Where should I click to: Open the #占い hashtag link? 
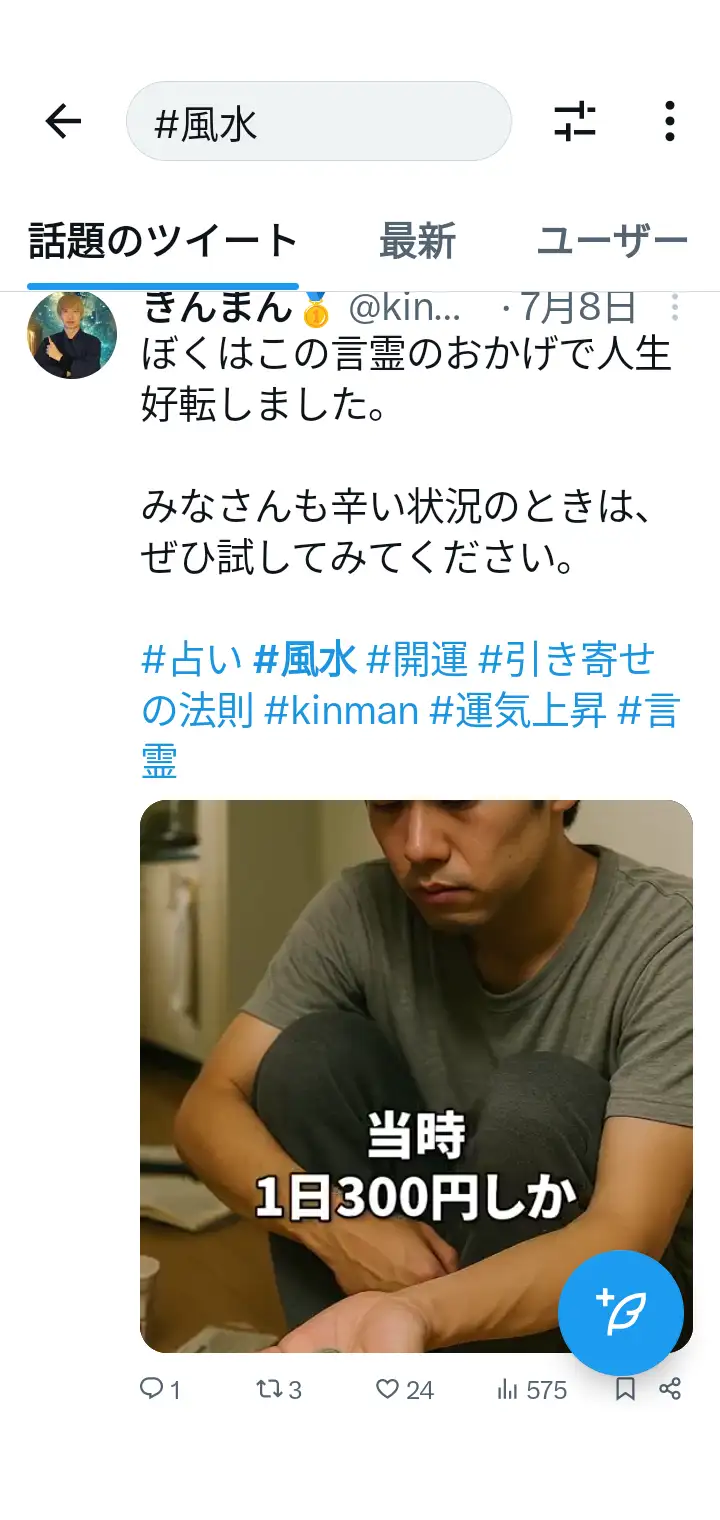coord(192,660)
